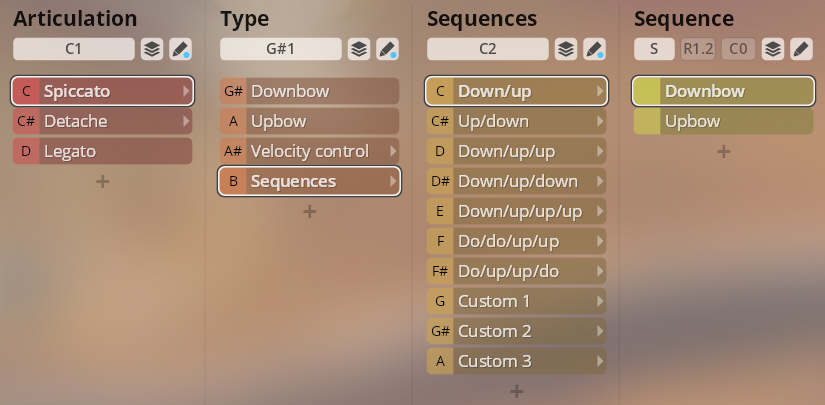Click the layers icon in Articulation column
825x405 pixels.
click(x=151, y=49)
